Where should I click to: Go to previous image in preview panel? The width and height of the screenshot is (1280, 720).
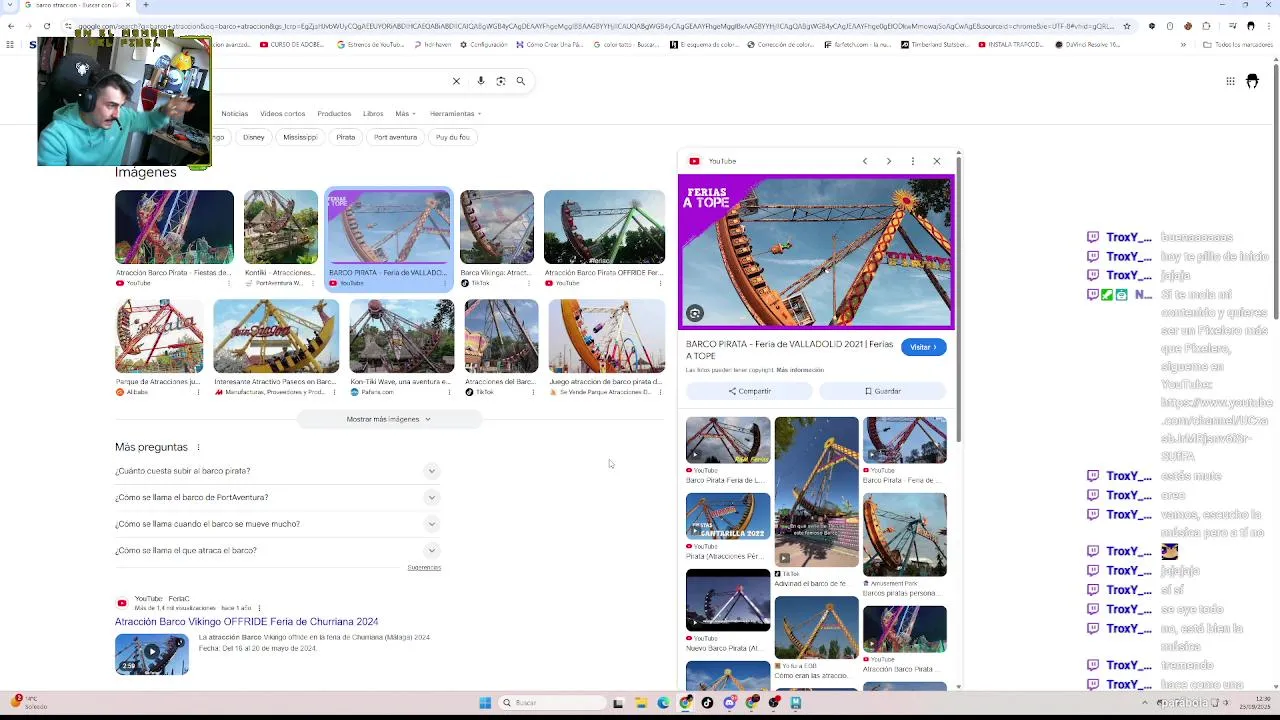click(x=865, y=161)
